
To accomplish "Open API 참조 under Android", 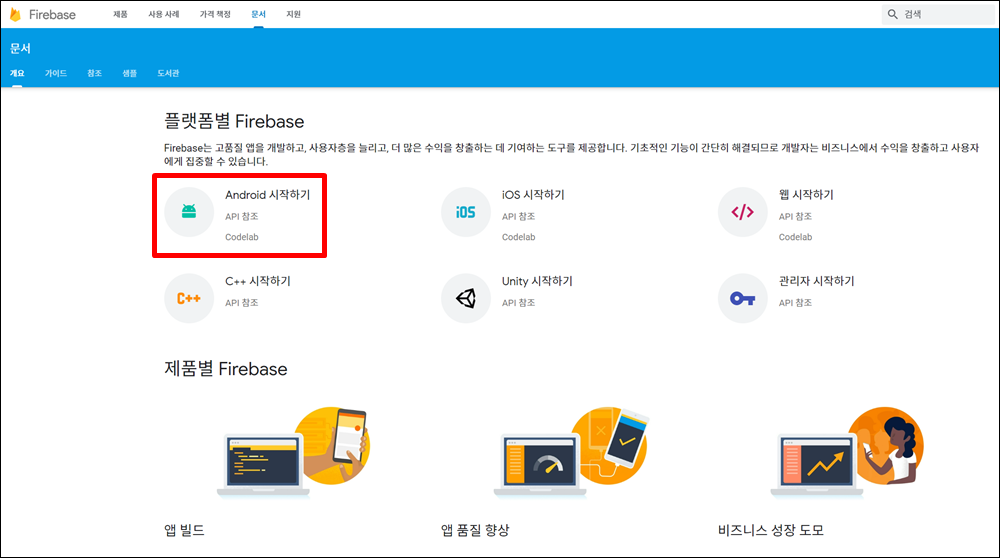I will tap(242, 217).
